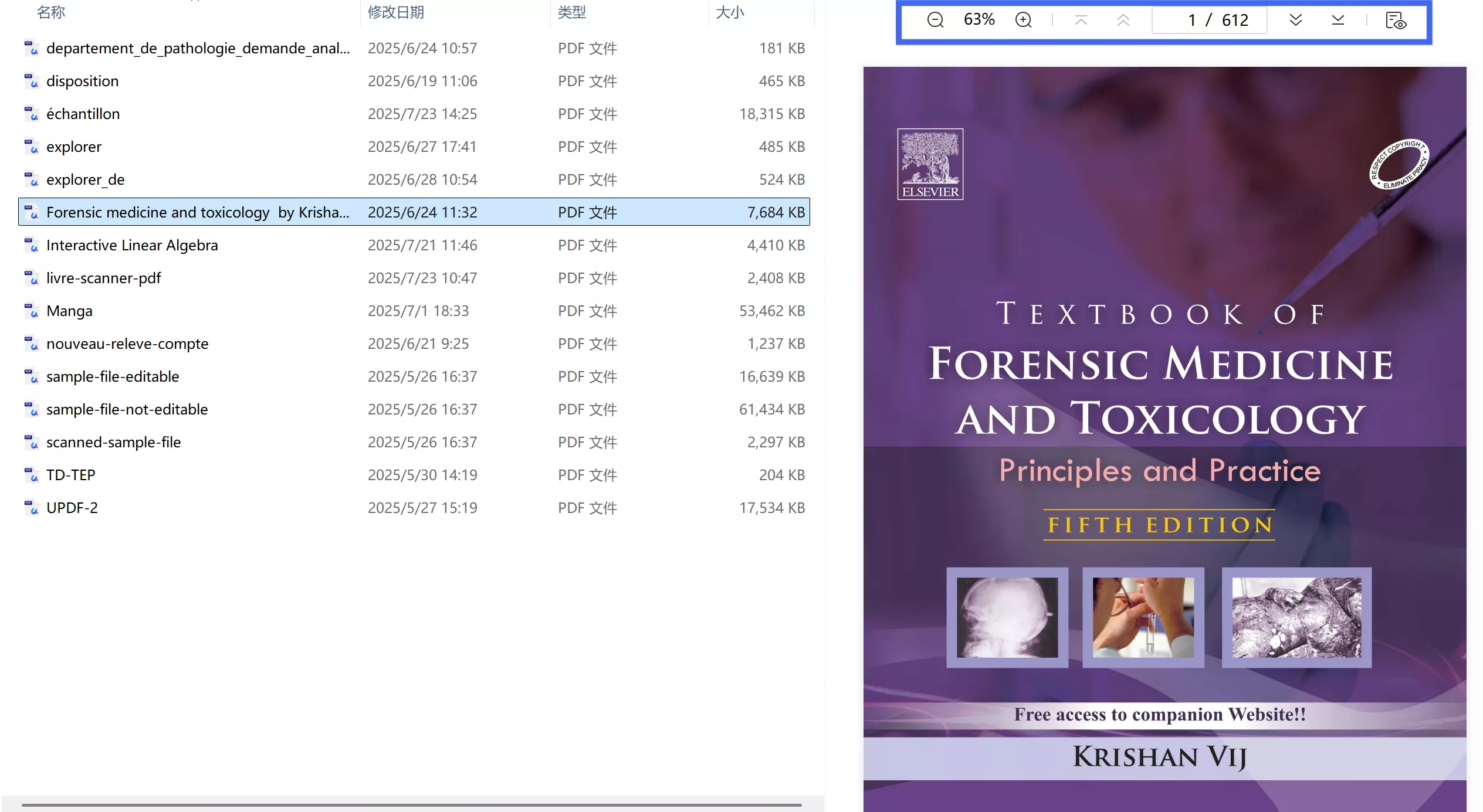Click the 53,462 KB size cell
The width and height of the screenshot is (1483, 812).
tap(772, 311)
